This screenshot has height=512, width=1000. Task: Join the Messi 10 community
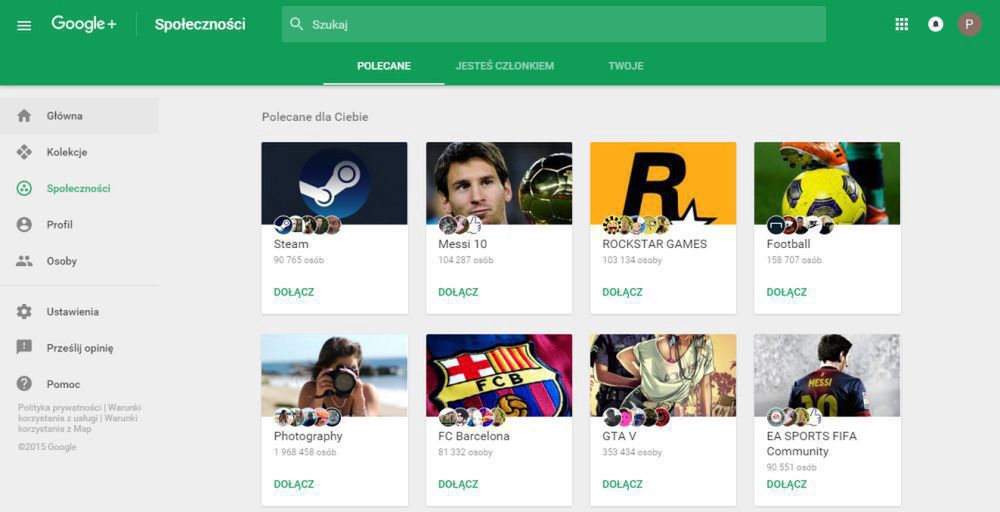(x=458, y=292)
